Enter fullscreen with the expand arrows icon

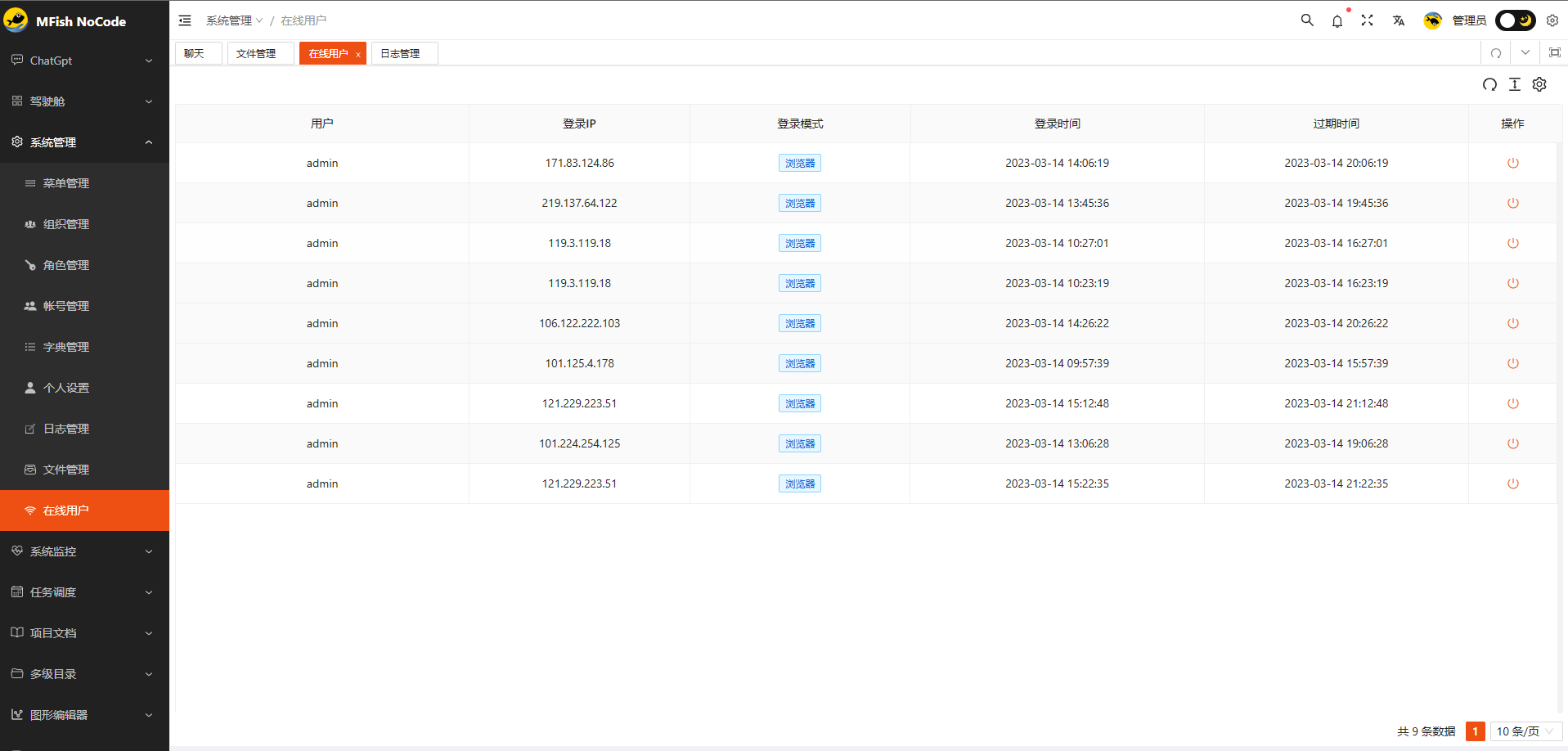1368,20
